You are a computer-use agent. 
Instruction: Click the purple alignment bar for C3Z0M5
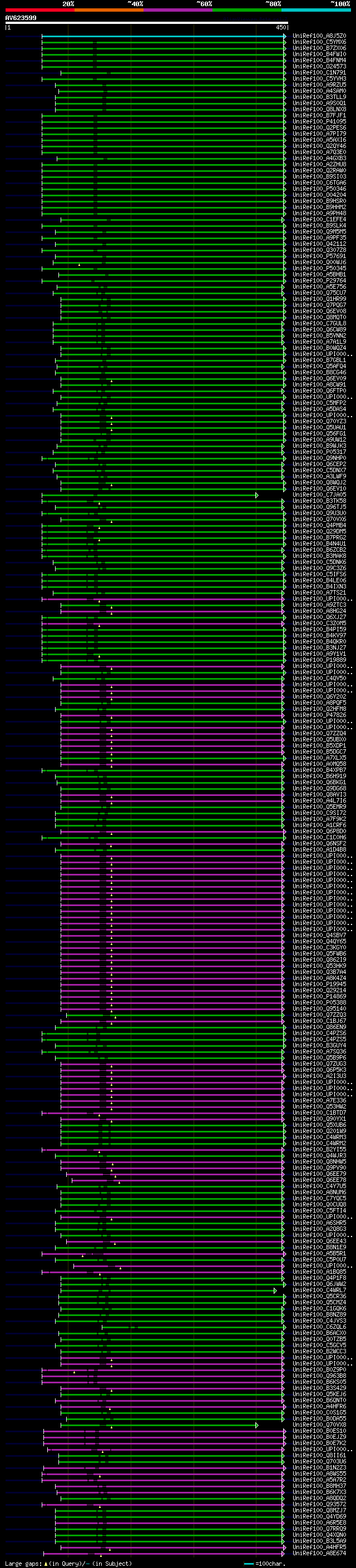[x=163, y=624]
